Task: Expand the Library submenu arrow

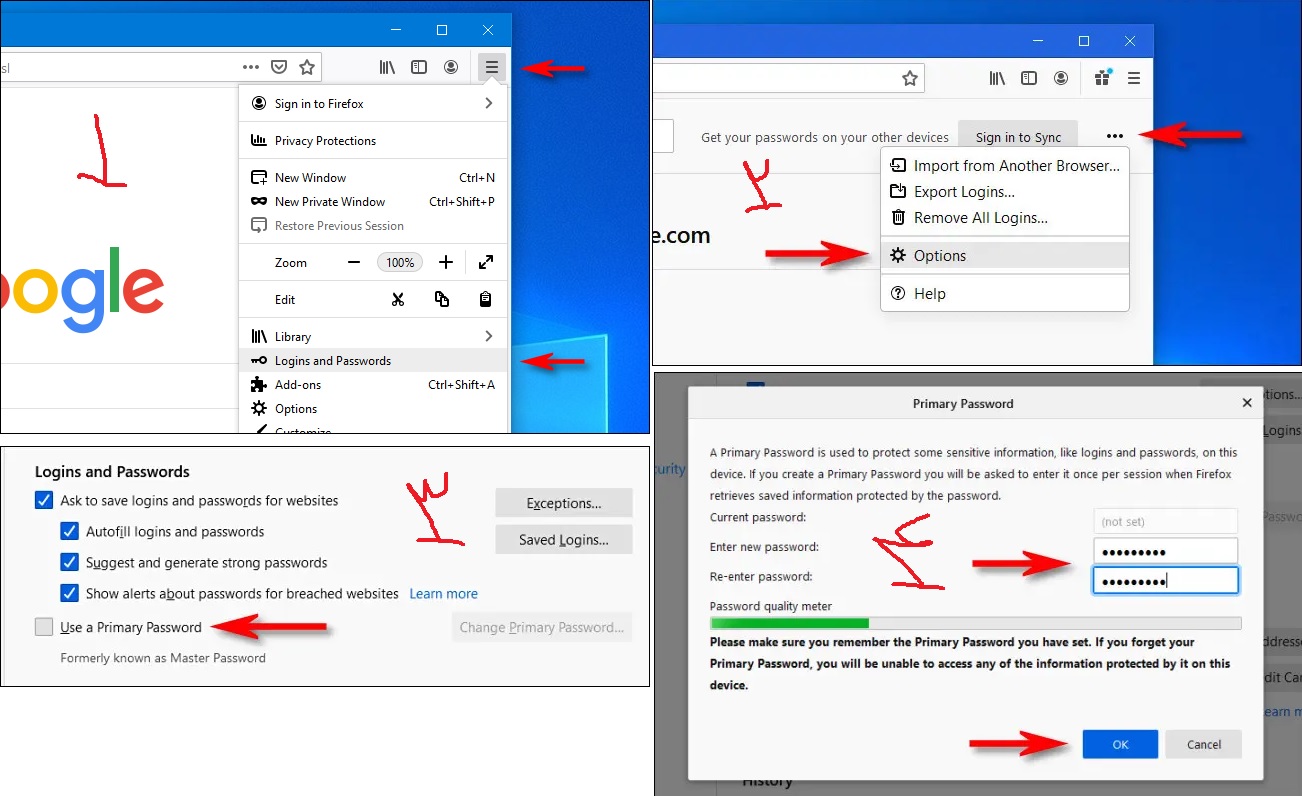Action: pos(488,336)
